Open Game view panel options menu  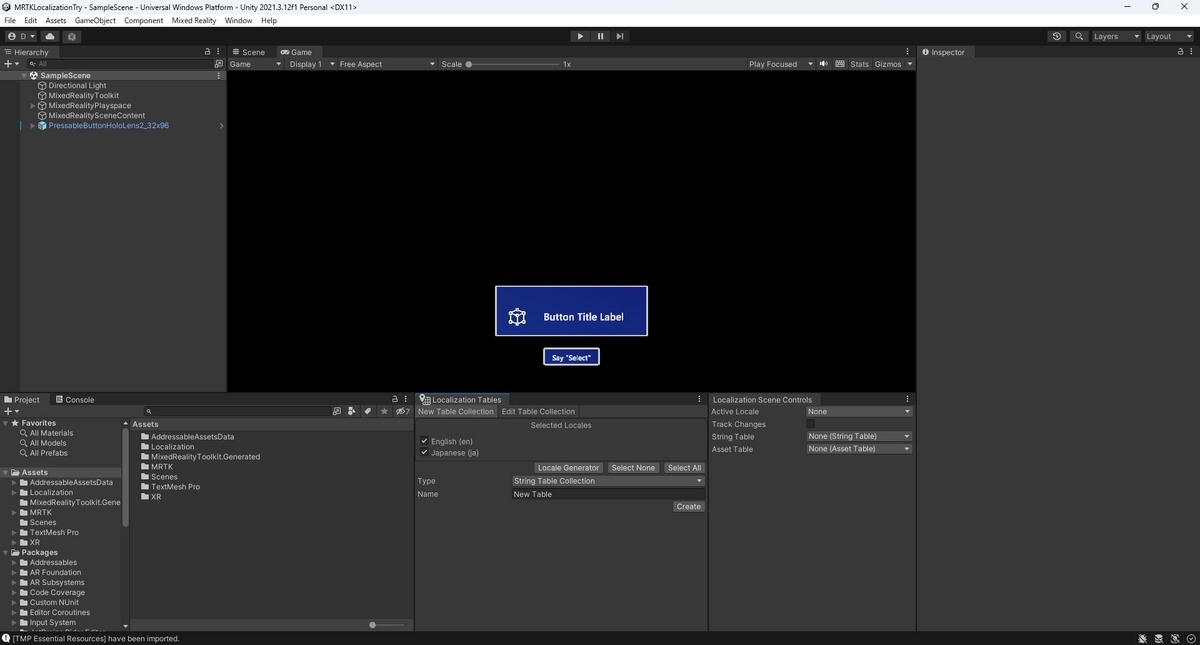(907, 52)
